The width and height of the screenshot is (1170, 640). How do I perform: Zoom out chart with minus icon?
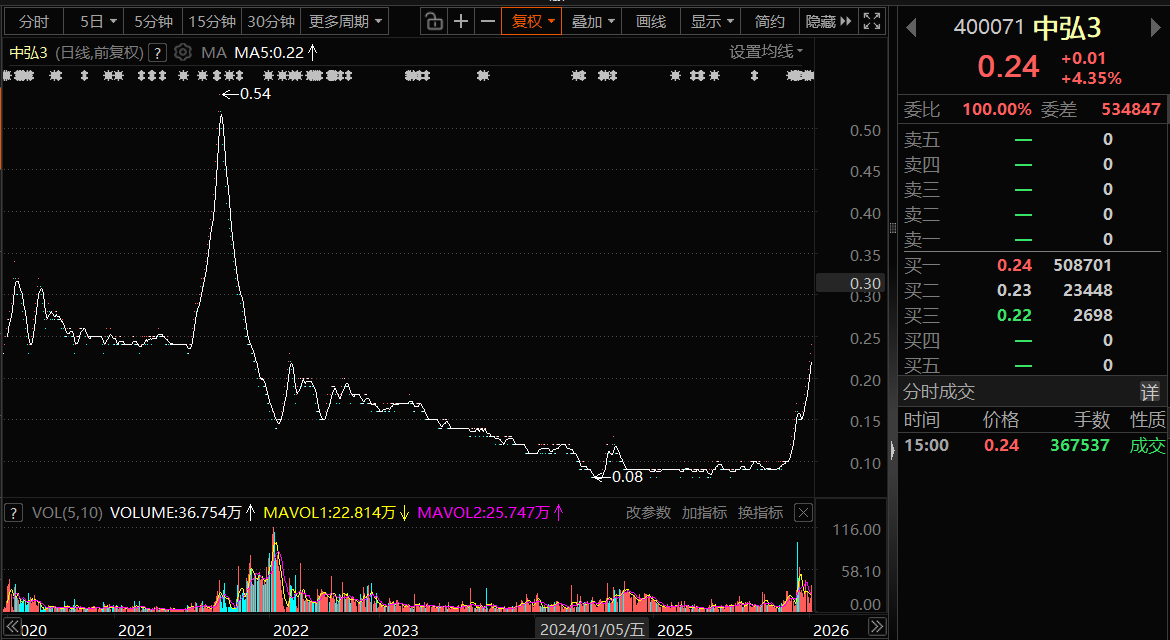[x=488, y=22]
